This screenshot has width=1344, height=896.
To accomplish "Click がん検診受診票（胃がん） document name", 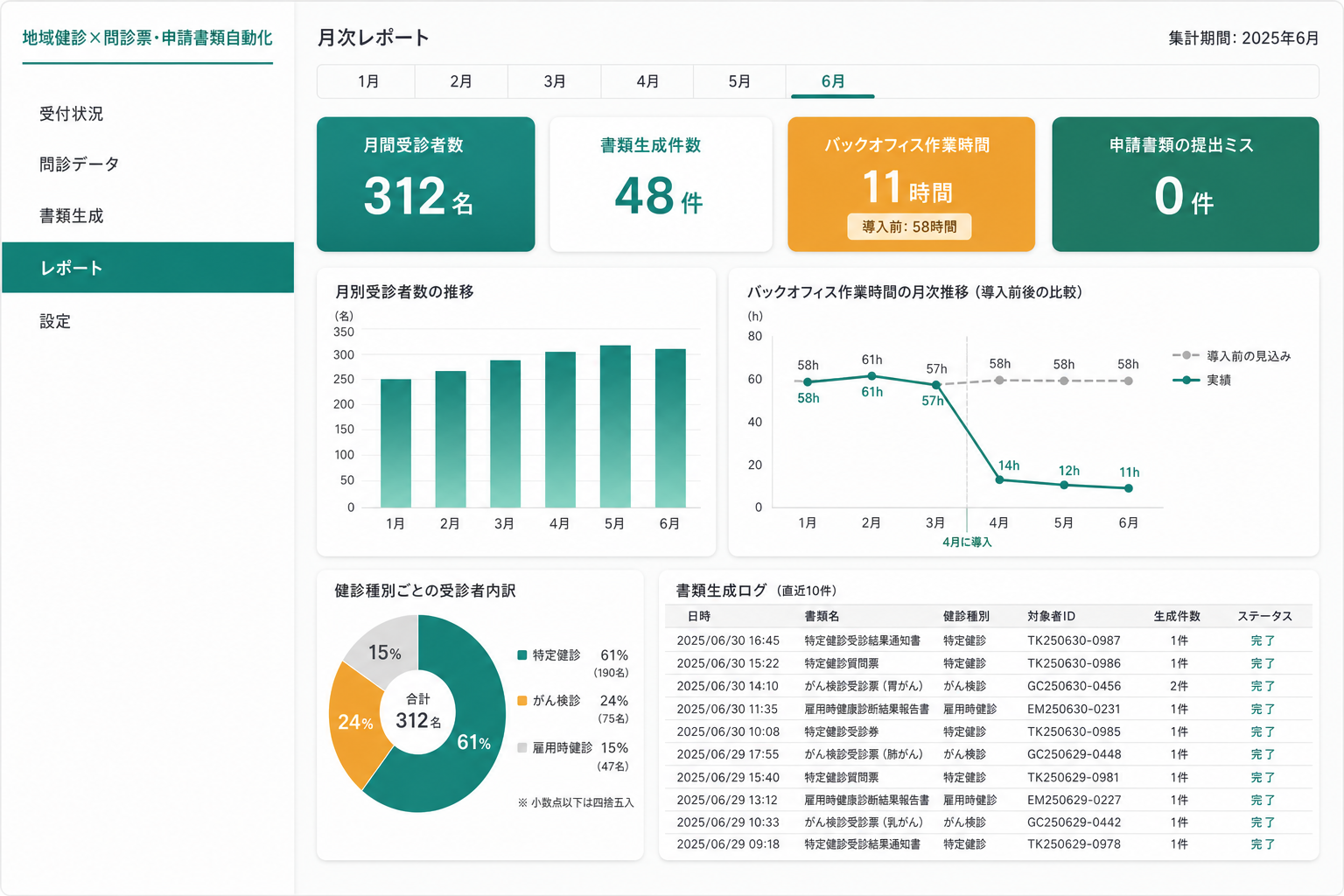I will tap(864, 686).
